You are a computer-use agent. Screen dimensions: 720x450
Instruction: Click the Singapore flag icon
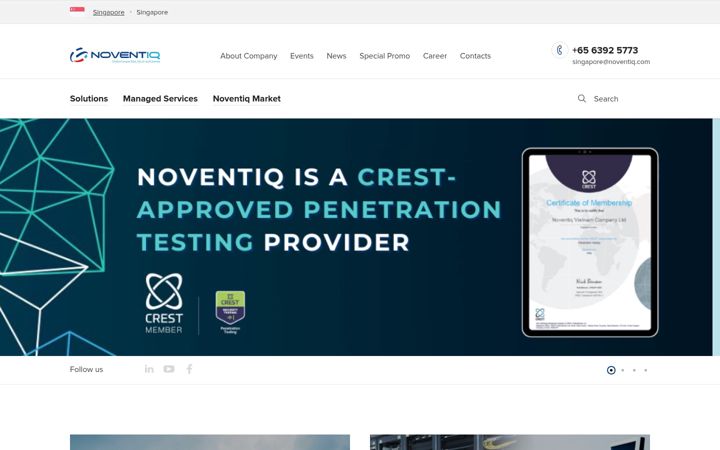click(x=77, y=11)
